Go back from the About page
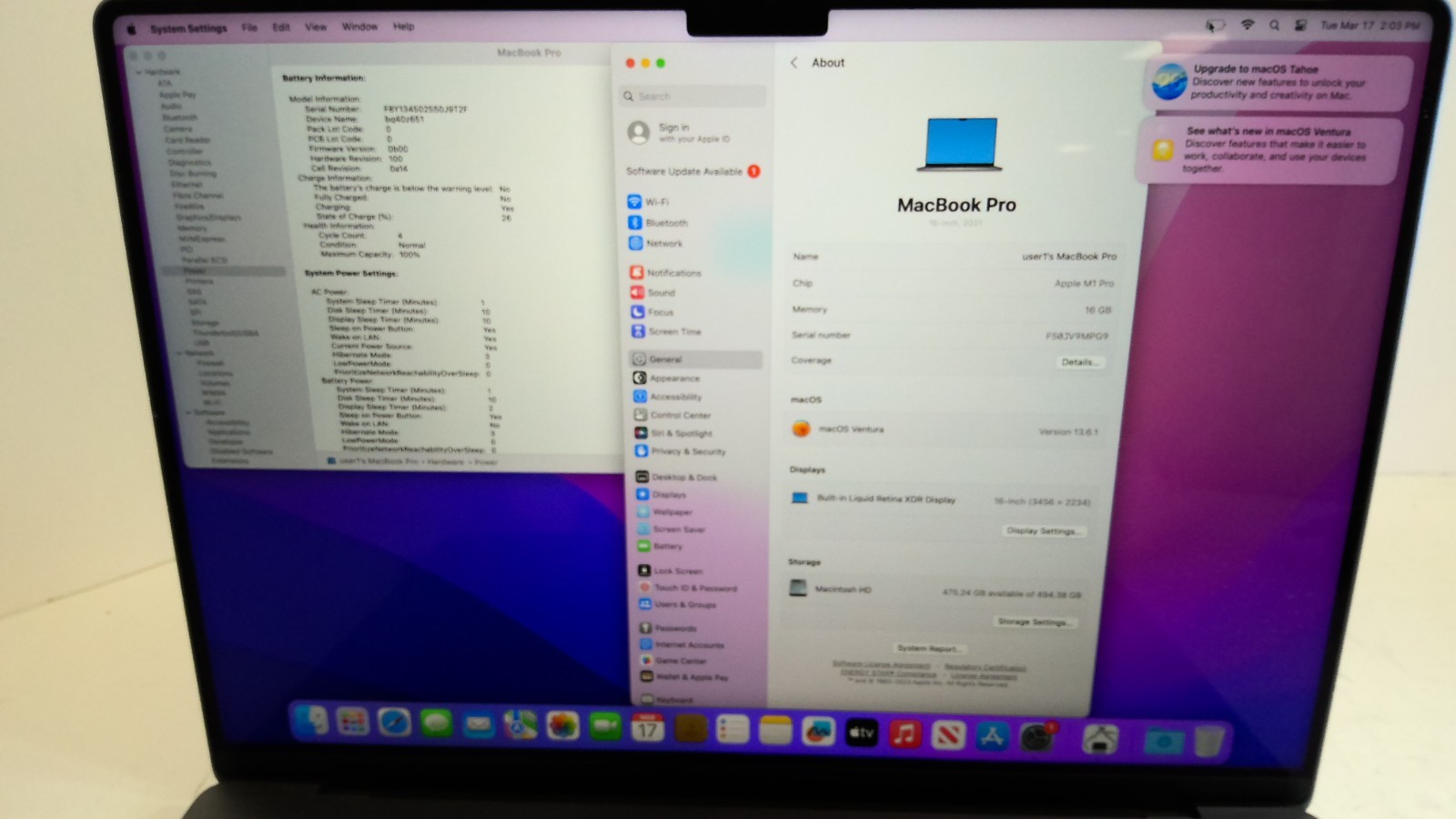Viewport: 1456px width, 819px height. (794, 63)
